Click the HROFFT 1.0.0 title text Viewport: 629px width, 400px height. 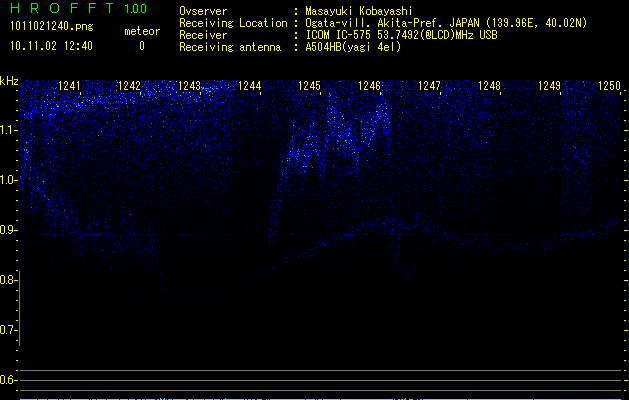pyautogui.click(x=78, y=8)
